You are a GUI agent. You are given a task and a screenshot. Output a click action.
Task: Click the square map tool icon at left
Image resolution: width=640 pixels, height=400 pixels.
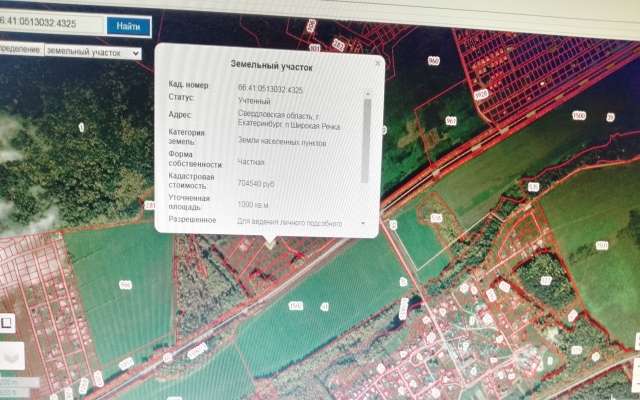7,322
